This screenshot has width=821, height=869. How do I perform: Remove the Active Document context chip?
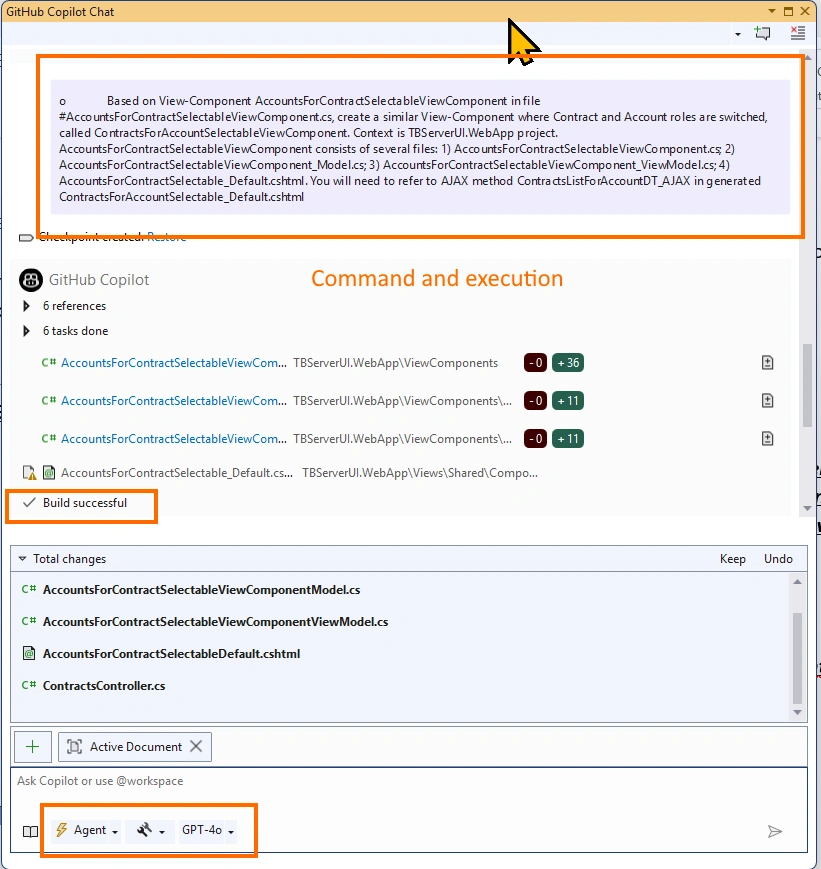point(196,747)
